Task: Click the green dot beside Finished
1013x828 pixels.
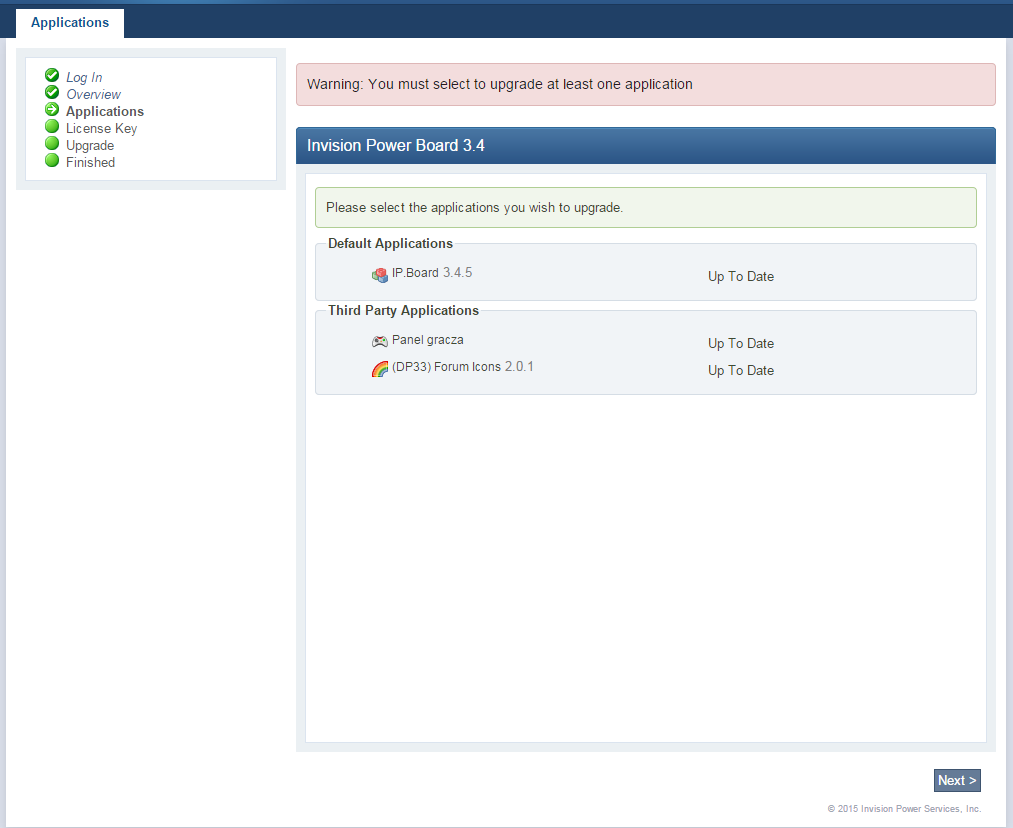Action: coord(52,161)
